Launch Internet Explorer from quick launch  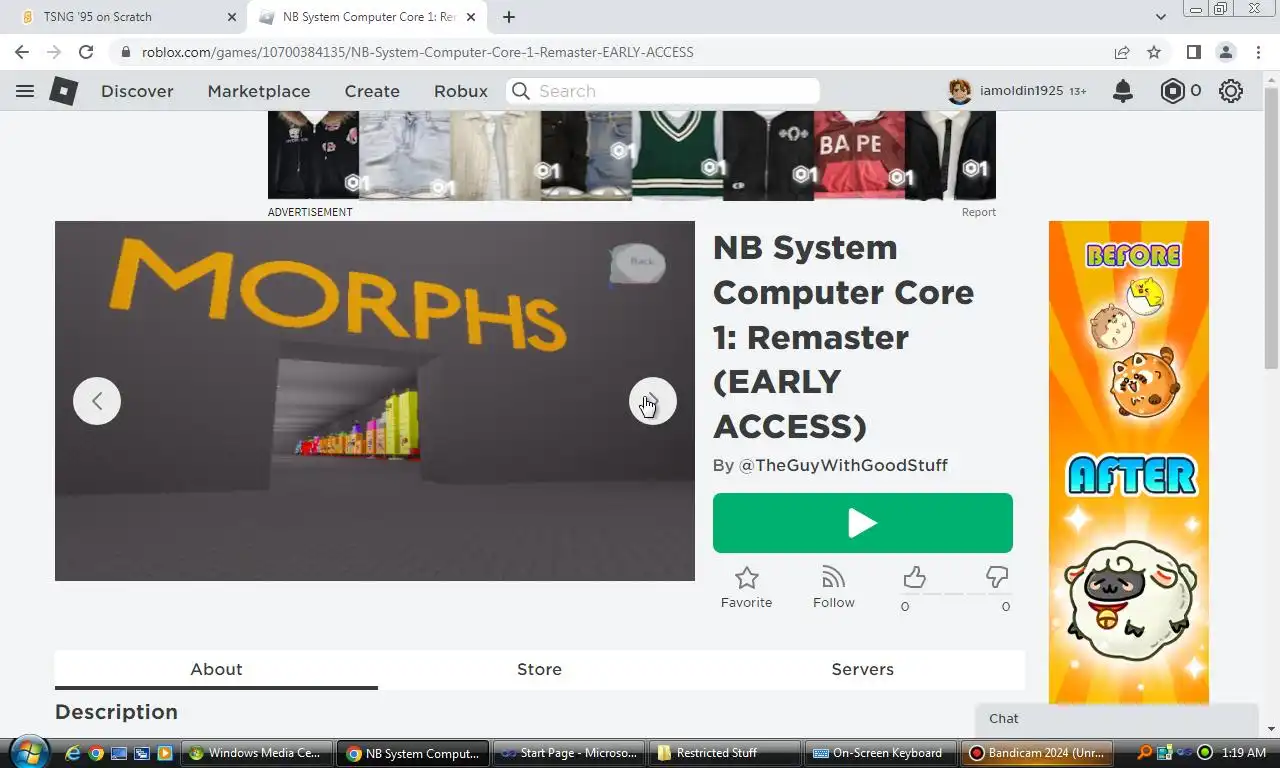click(73, 753)
